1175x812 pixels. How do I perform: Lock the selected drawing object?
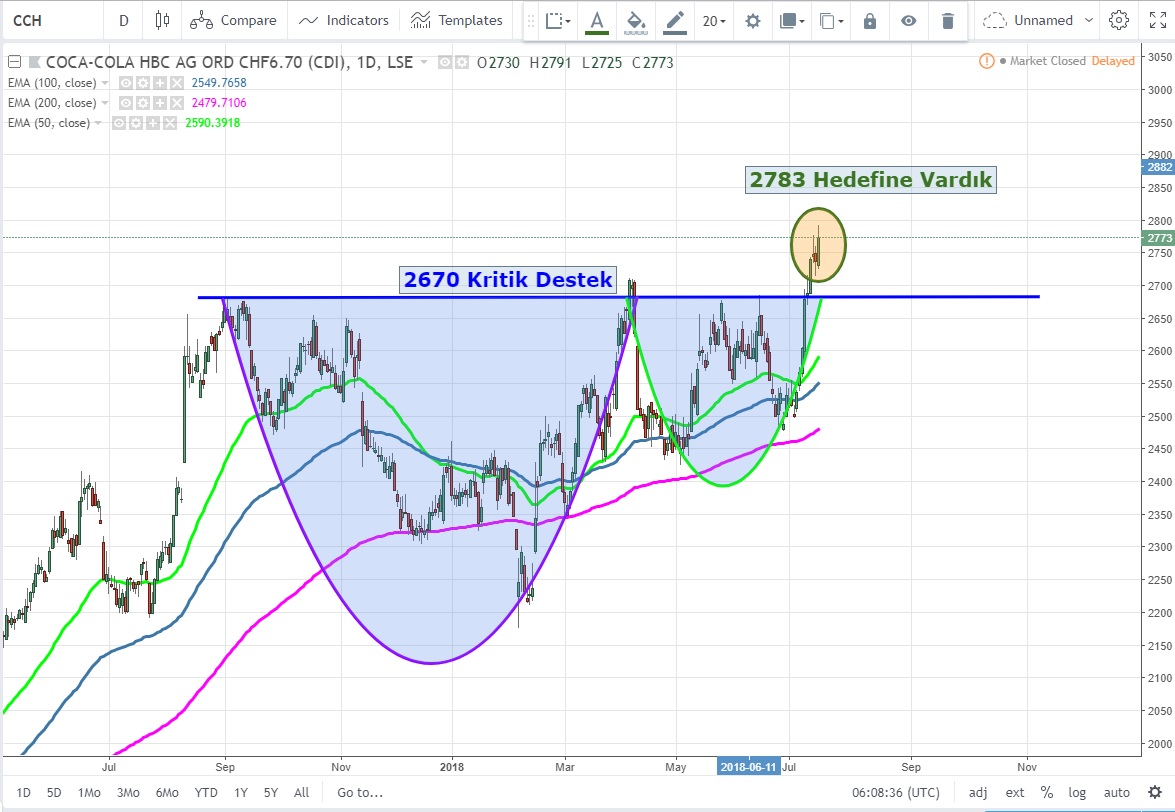coord(869,21)
